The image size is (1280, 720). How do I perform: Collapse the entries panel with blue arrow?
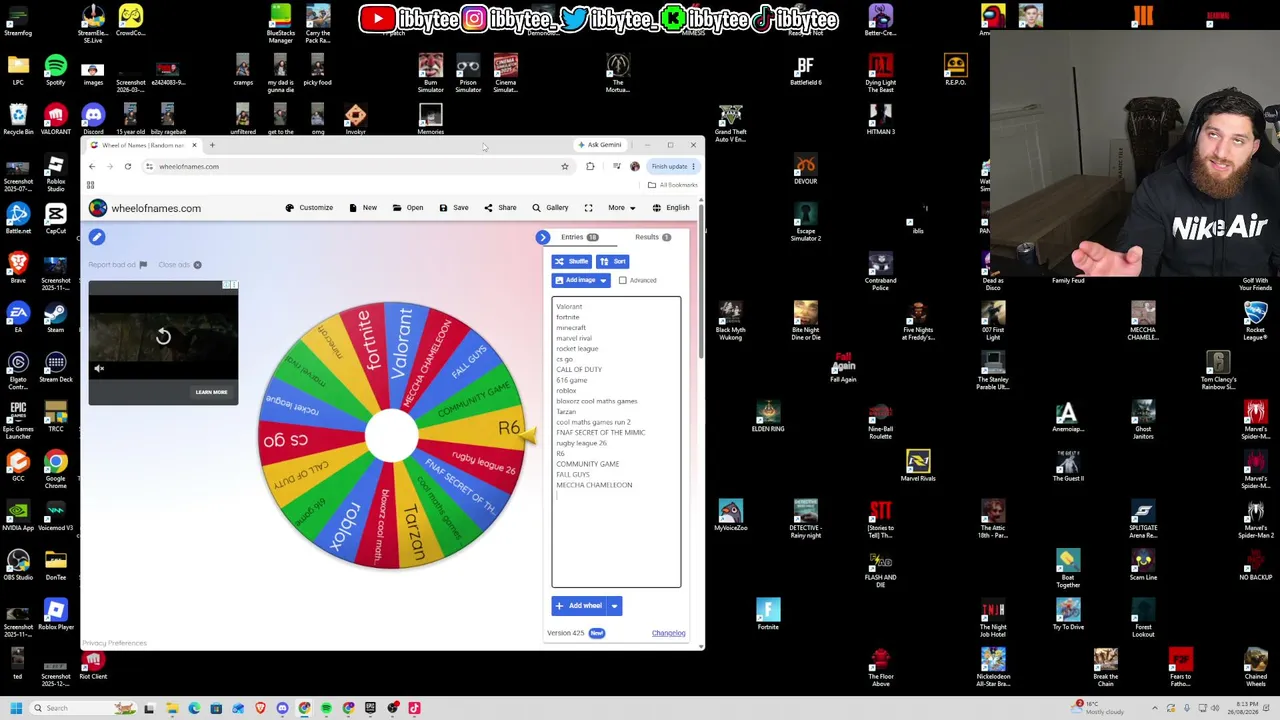pos(543,237)
